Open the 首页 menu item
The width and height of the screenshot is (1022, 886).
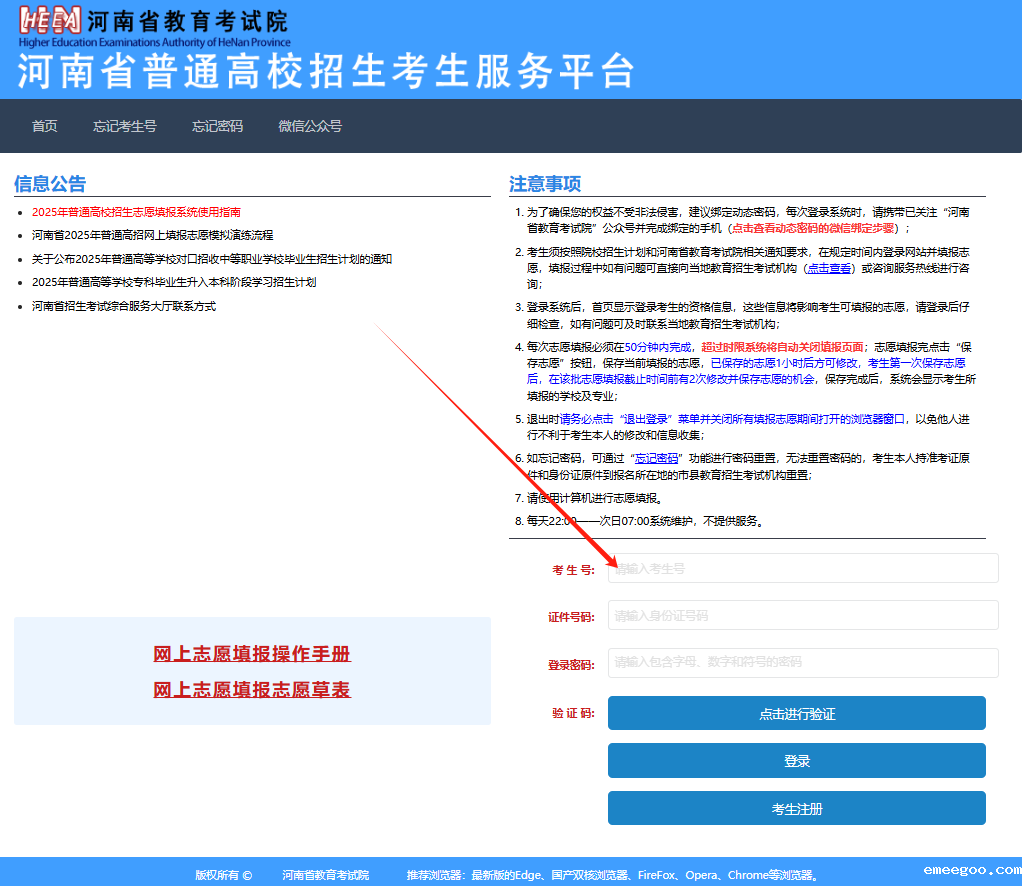[44, 126]
